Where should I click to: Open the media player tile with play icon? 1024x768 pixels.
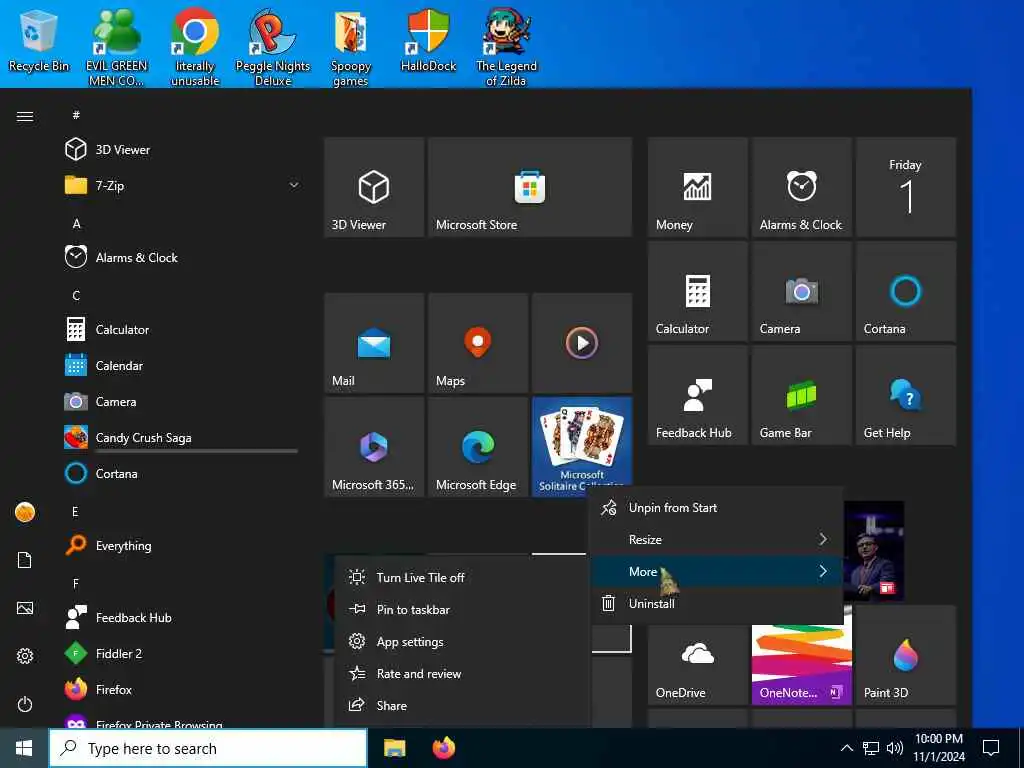pos(582,343)
